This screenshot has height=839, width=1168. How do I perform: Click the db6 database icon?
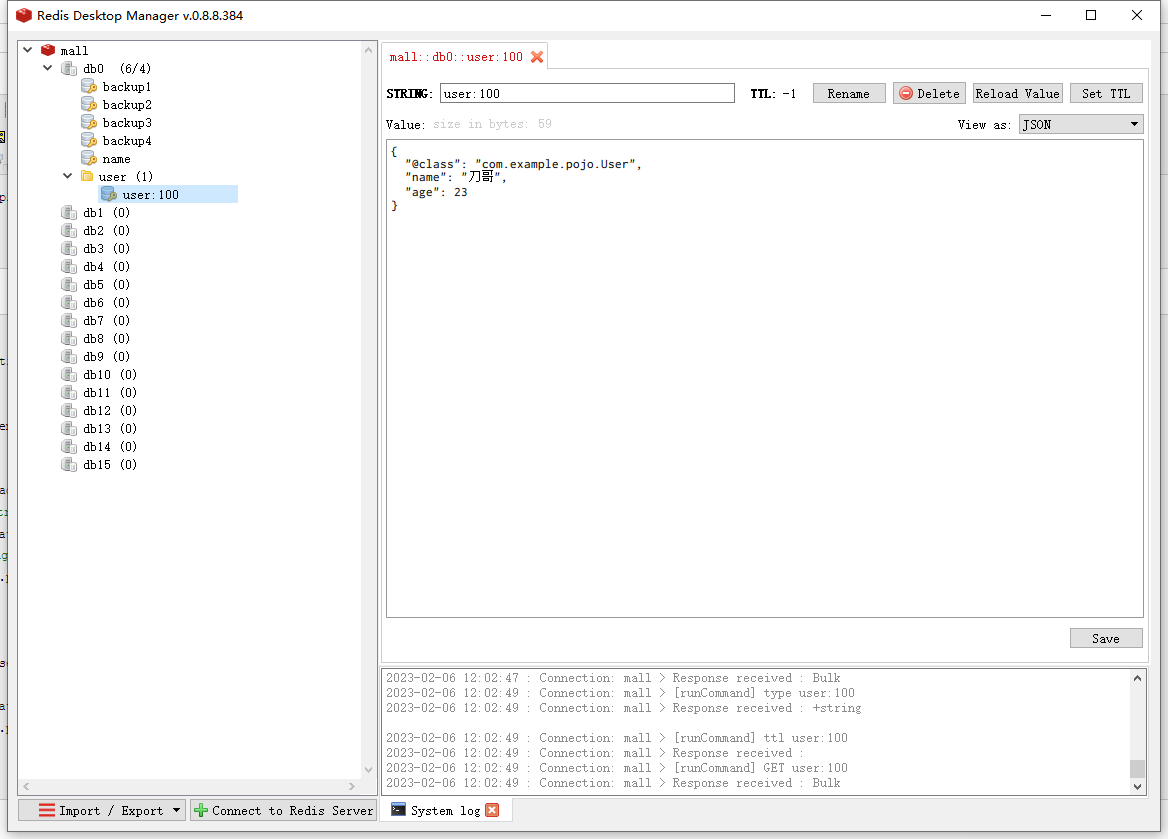pos(69,303)
